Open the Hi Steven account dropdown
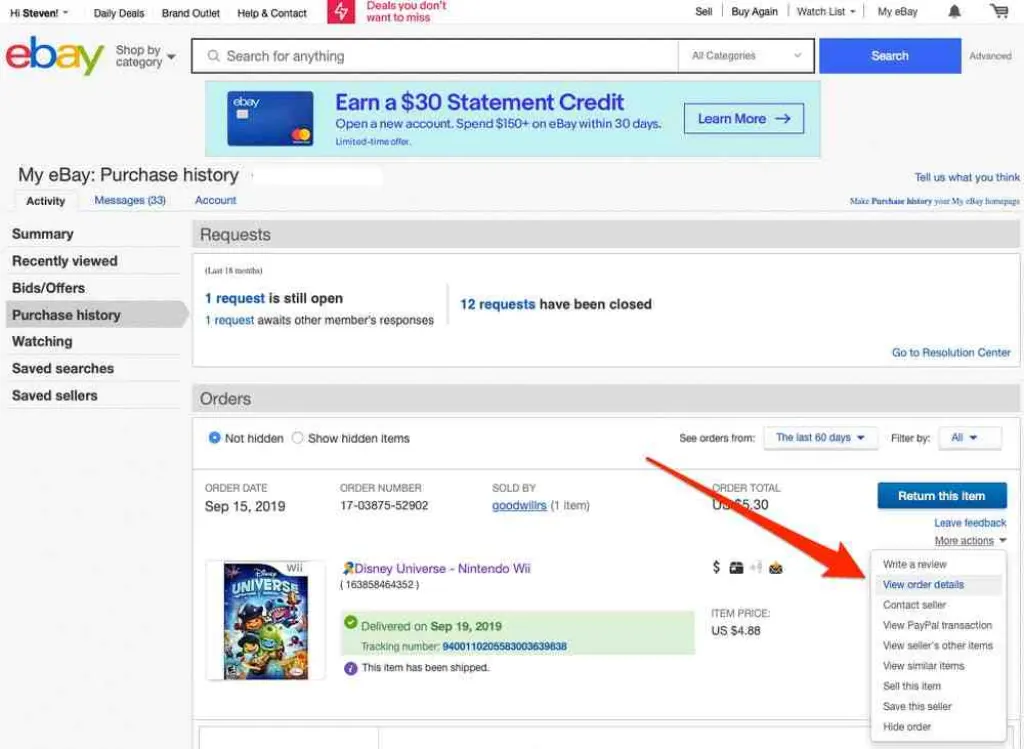This screenshot has height=749, width=1024. (x=39, y=12)
